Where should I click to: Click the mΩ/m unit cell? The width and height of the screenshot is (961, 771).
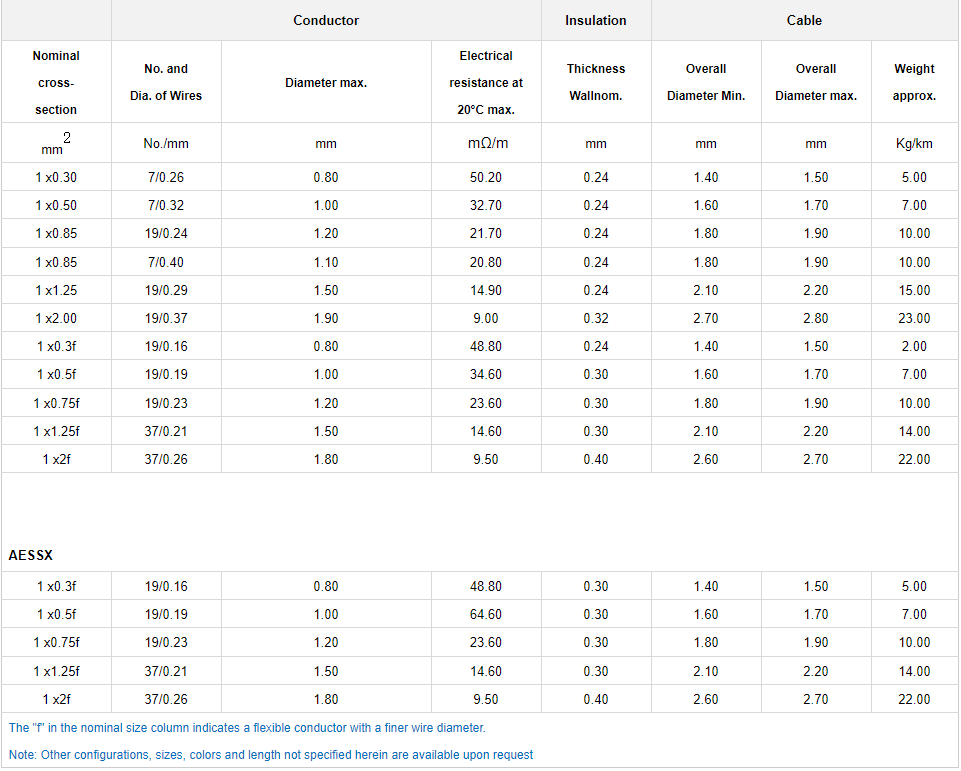(x=486, y=143)
